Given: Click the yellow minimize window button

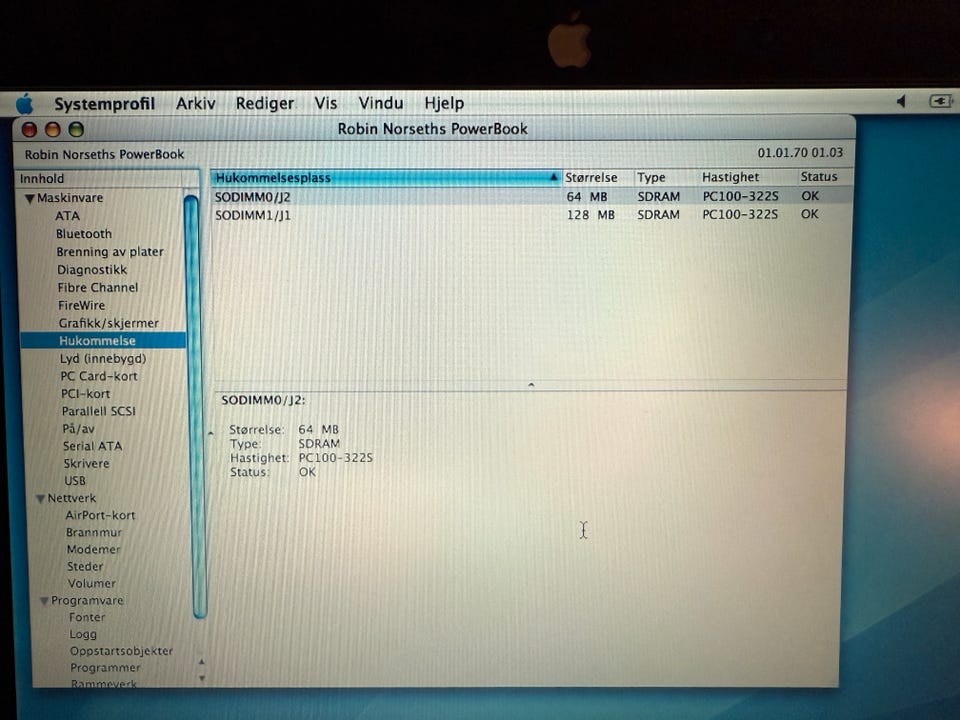Looking at the screenshot, I should [53, 130].
